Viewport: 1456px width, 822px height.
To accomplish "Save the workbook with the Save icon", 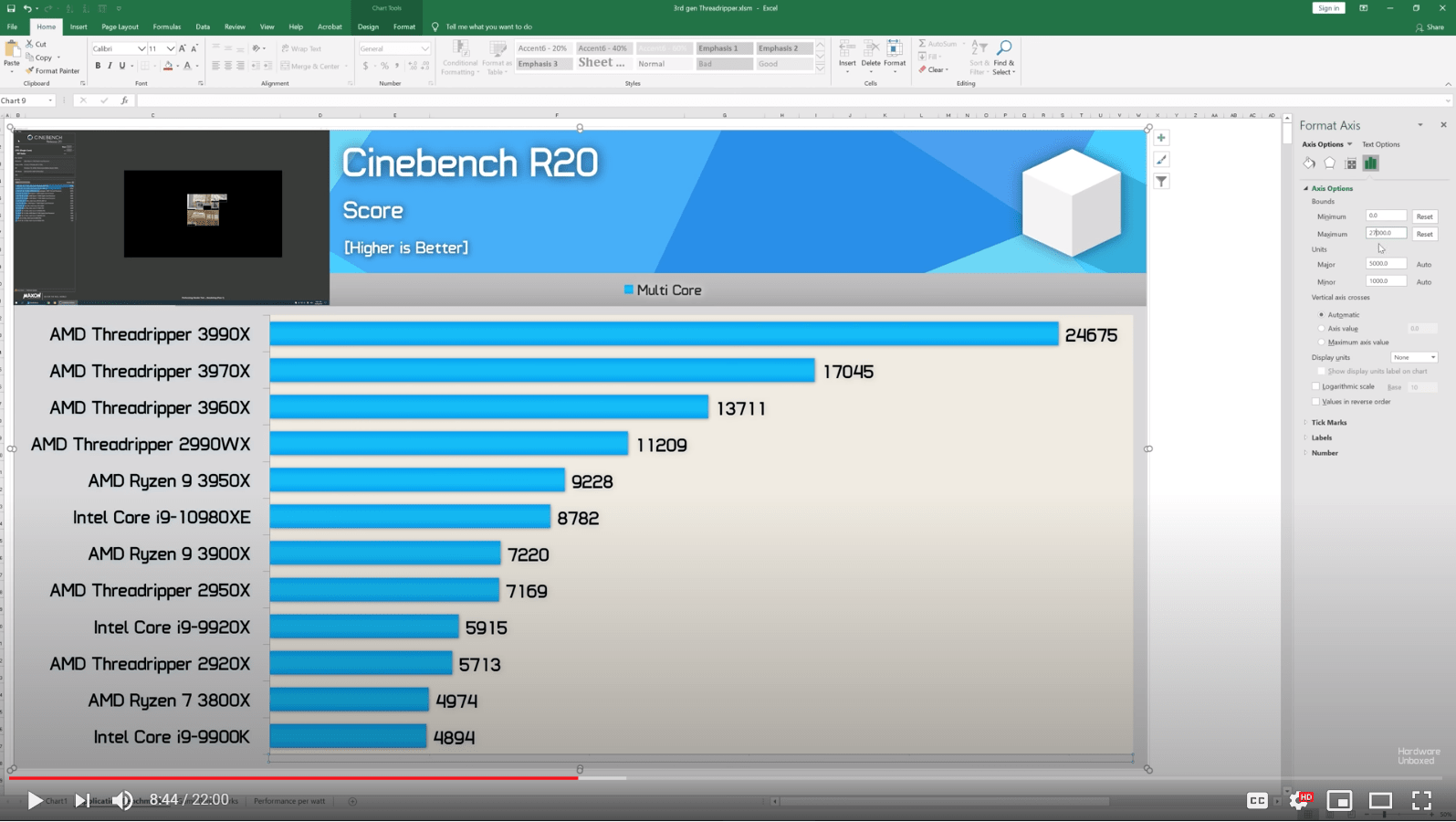I will (11, 8).
